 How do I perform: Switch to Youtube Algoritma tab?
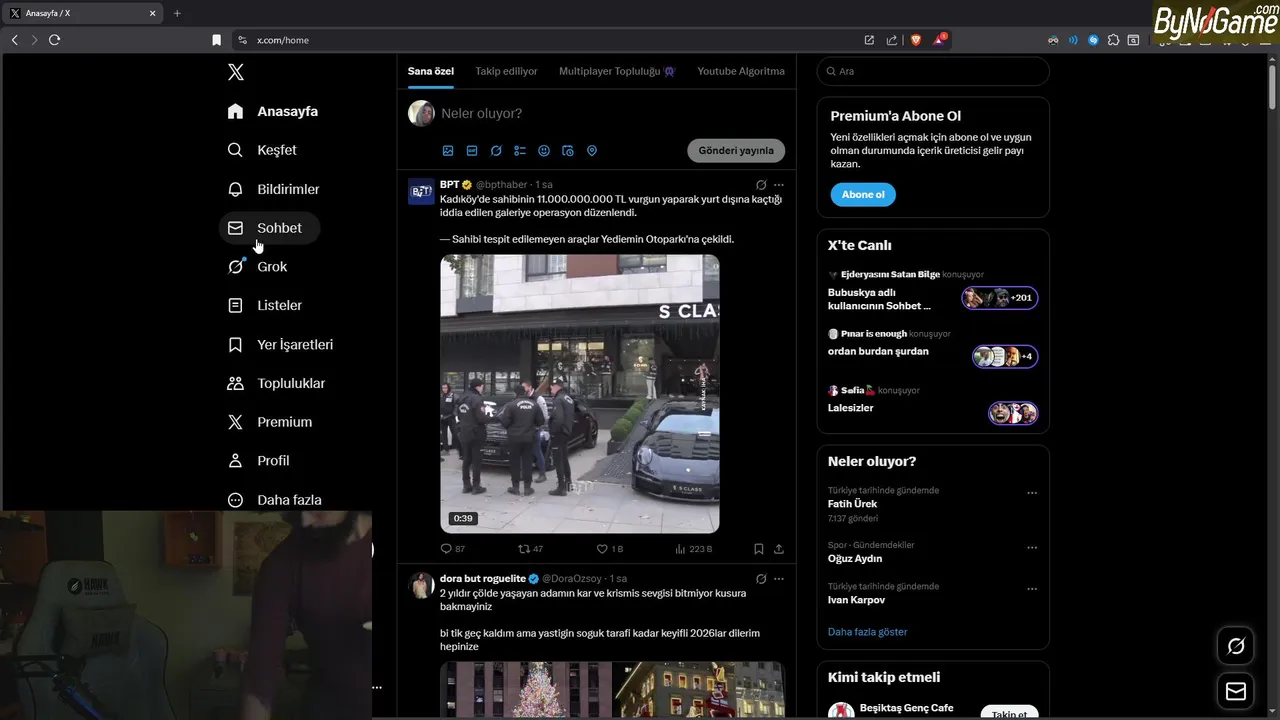point(741,71)
